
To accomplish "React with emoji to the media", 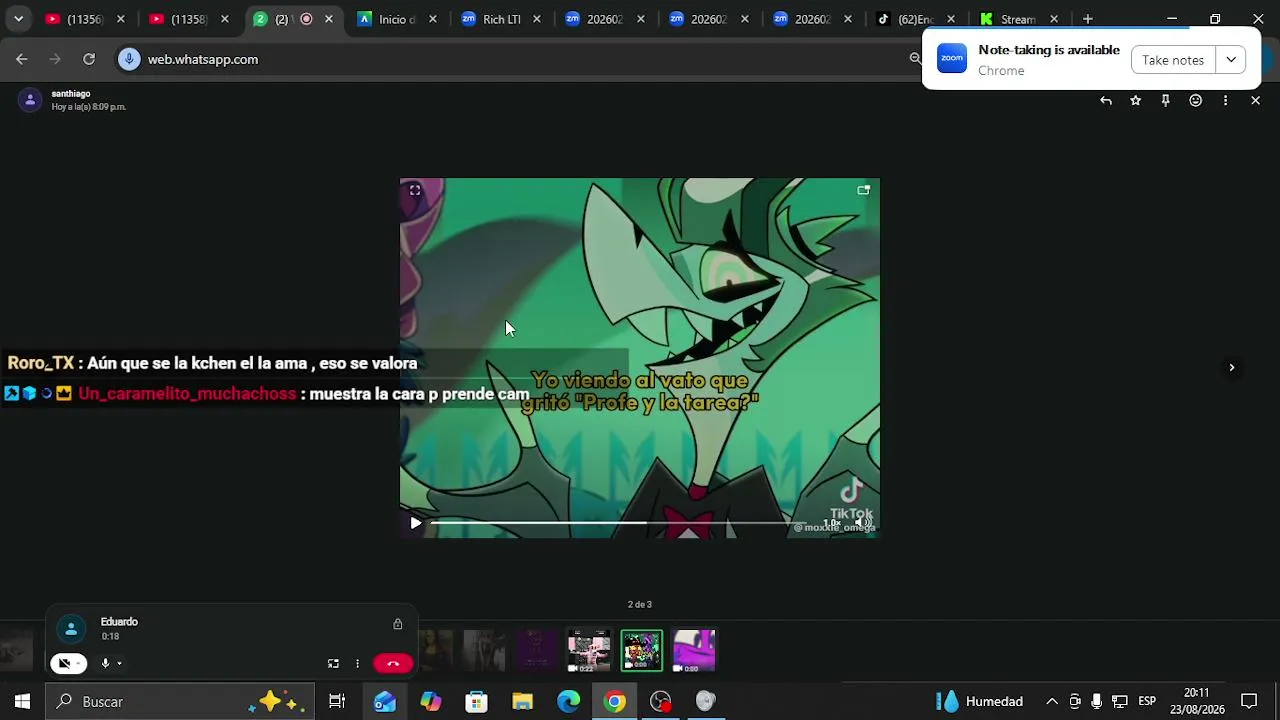I will coord(1195,101).
